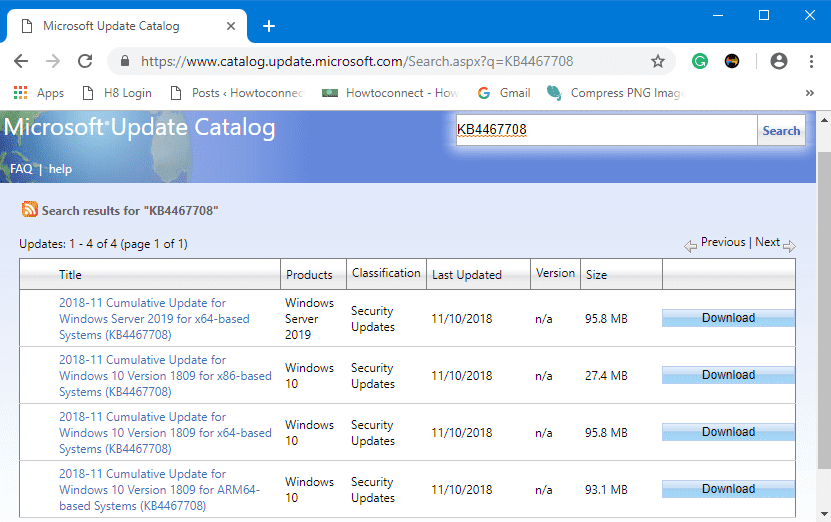This screenshot has width=831, height=522.
Task: Click the KB4467708 search field
Action: [606, 130]
